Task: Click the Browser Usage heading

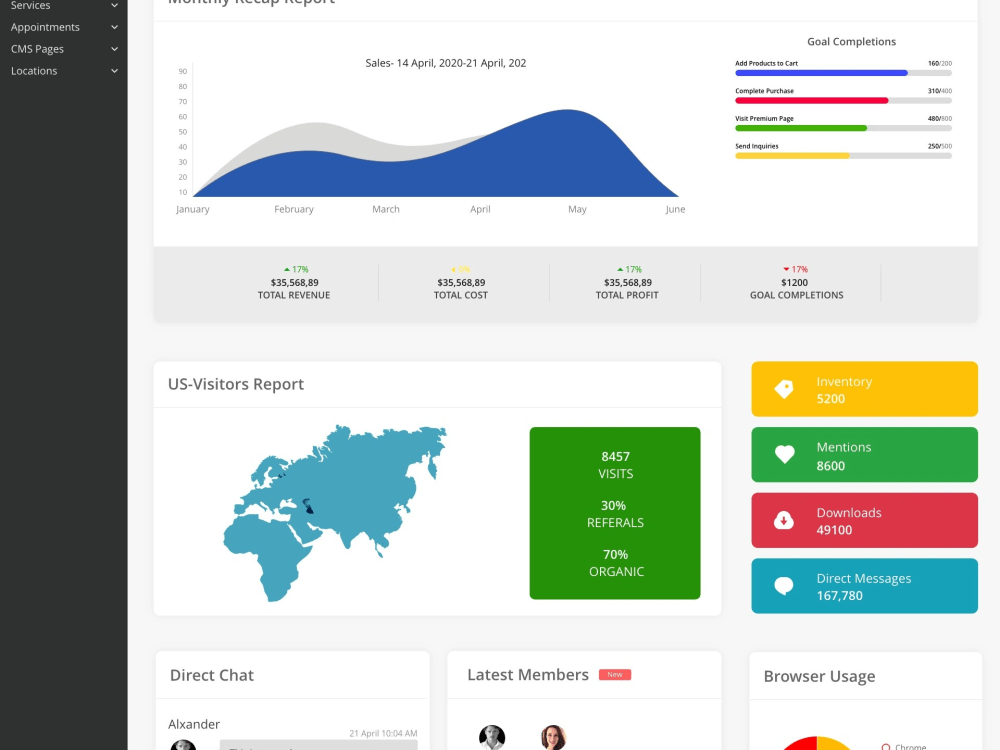Action: [x=820, y=676]
